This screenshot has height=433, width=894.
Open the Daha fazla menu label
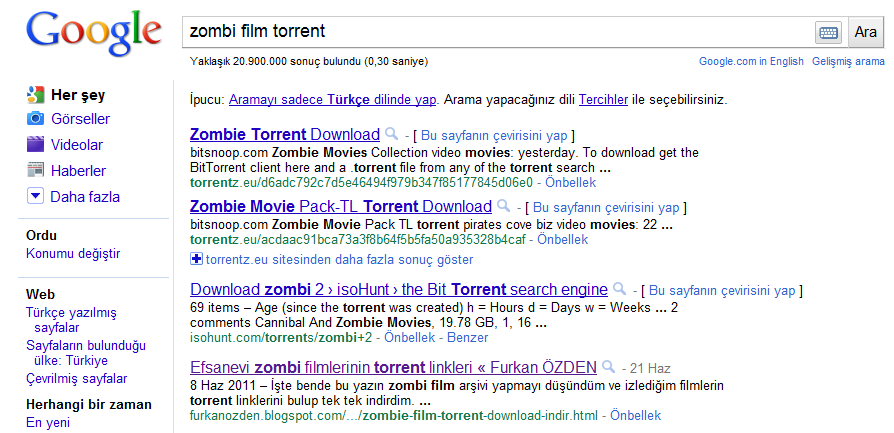tap(85, 197)
